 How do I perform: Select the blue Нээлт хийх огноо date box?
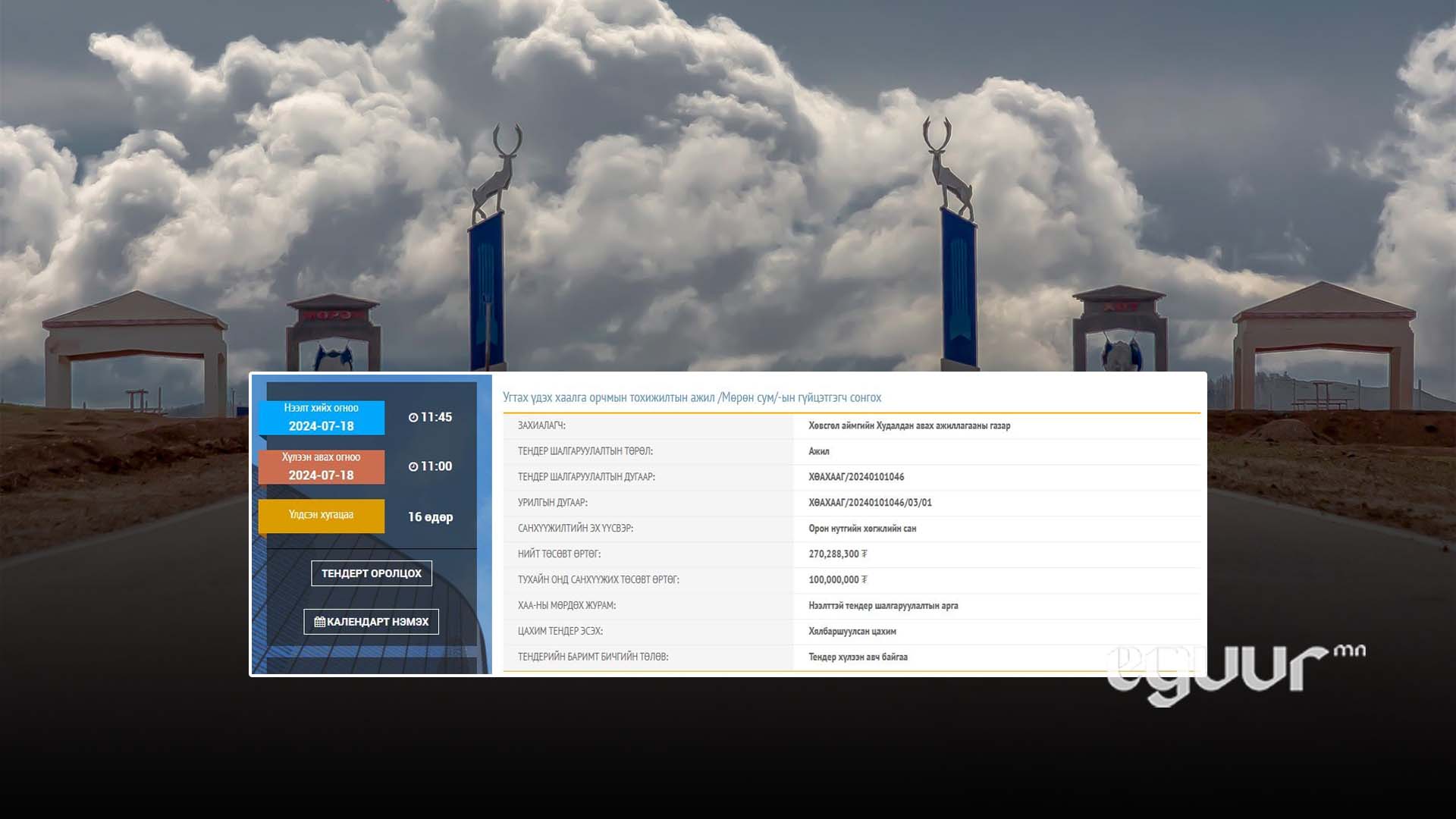click(322, 418)
